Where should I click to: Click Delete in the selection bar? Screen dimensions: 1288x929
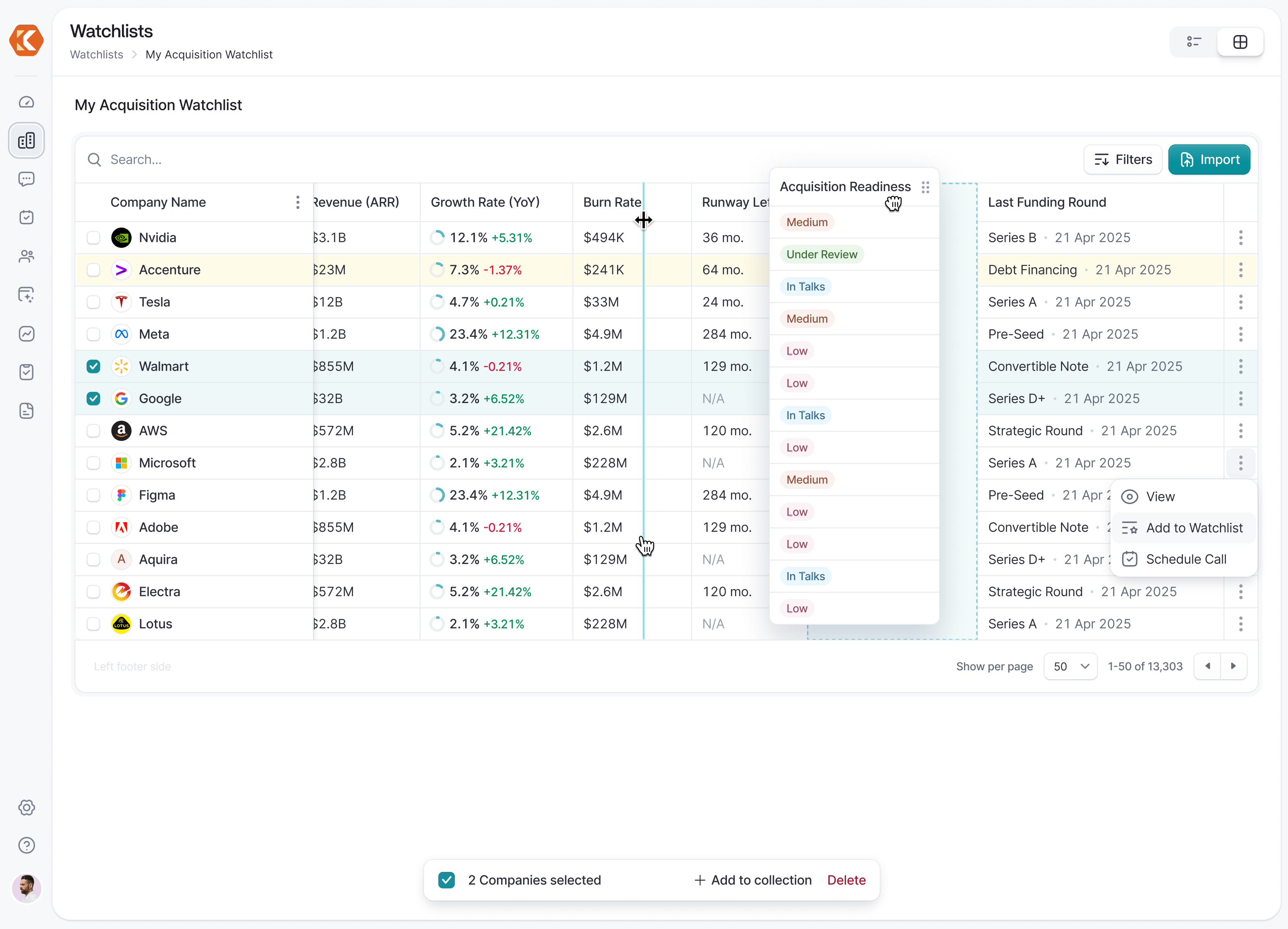click(846, 880)
